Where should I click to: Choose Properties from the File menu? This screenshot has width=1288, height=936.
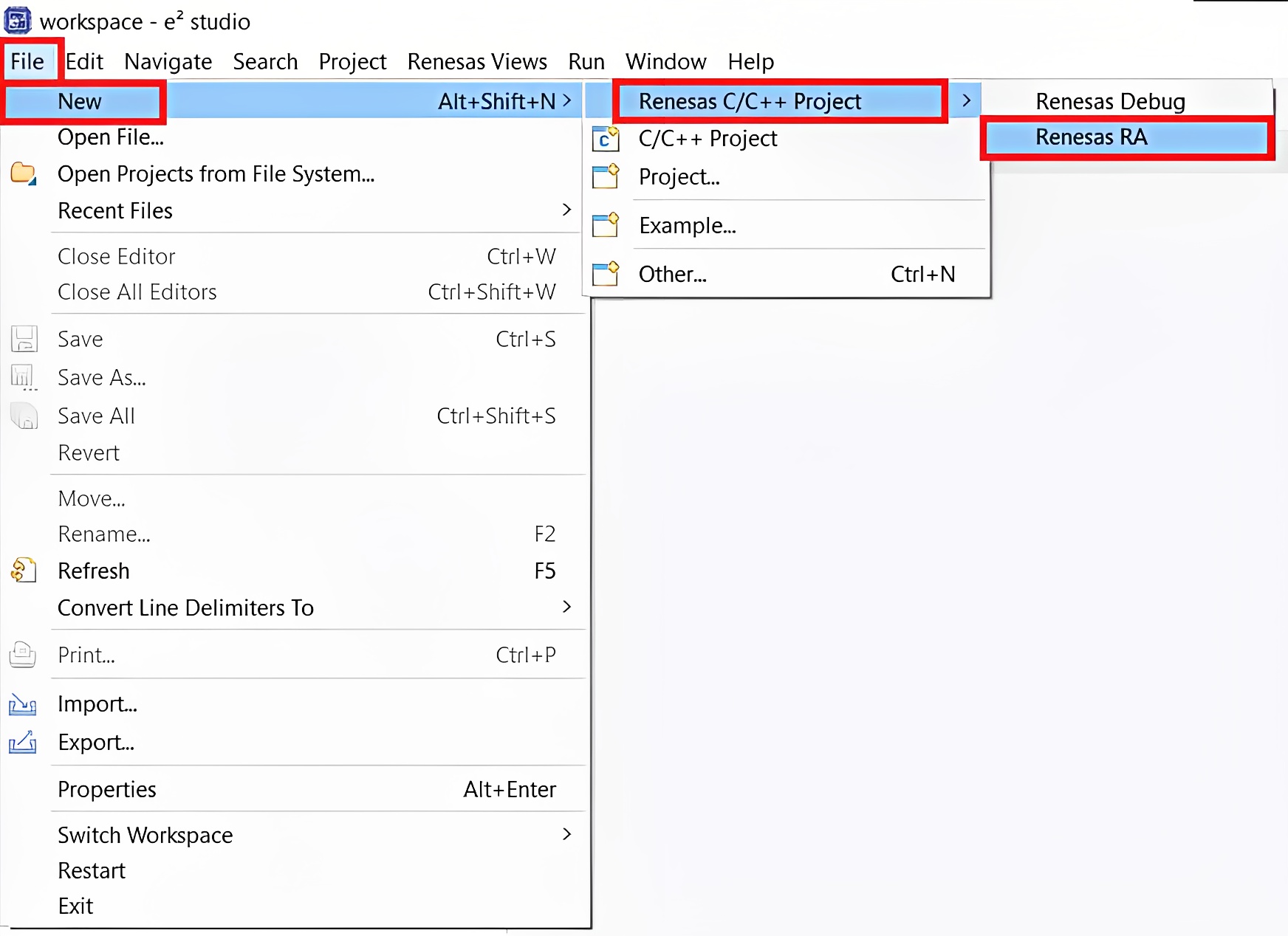[107, 790]
